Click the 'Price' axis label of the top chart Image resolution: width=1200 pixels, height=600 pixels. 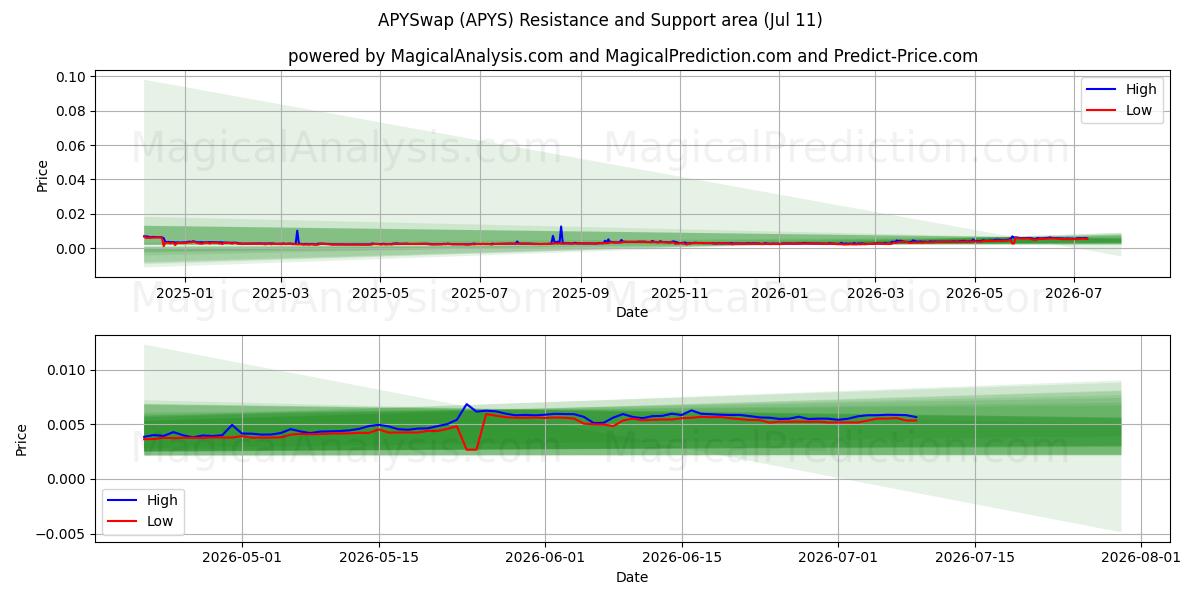point(42,176)
